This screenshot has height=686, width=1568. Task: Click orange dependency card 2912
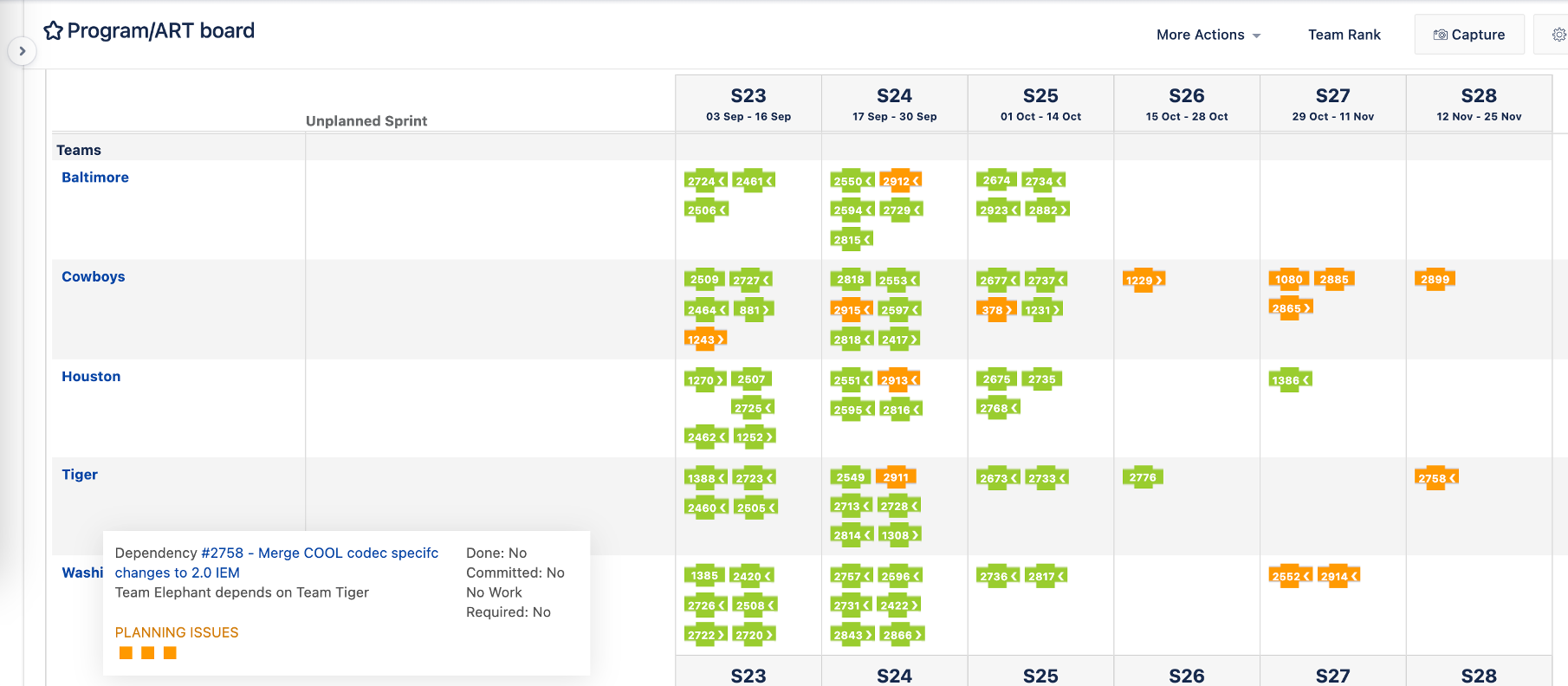pyautogui.click(x=901, y=181)
